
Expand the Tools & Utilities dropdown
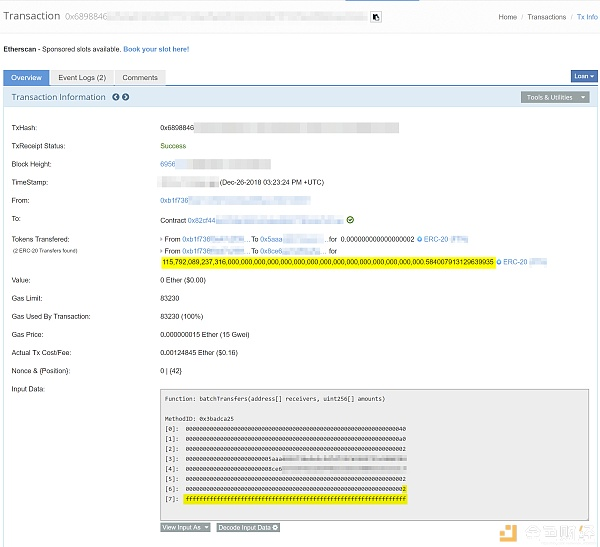[x=555, y=97]
